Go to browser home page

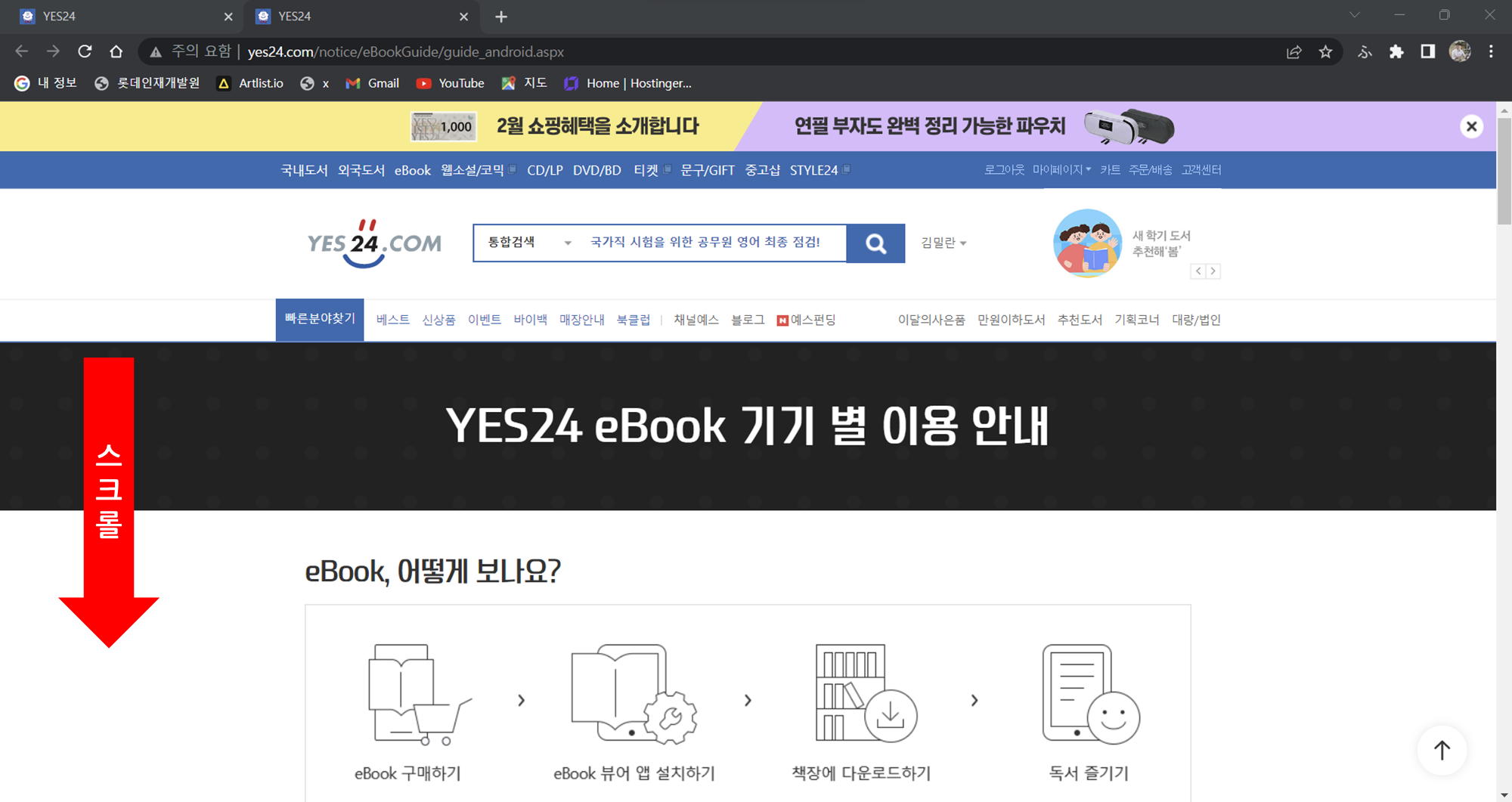(116, 51)
